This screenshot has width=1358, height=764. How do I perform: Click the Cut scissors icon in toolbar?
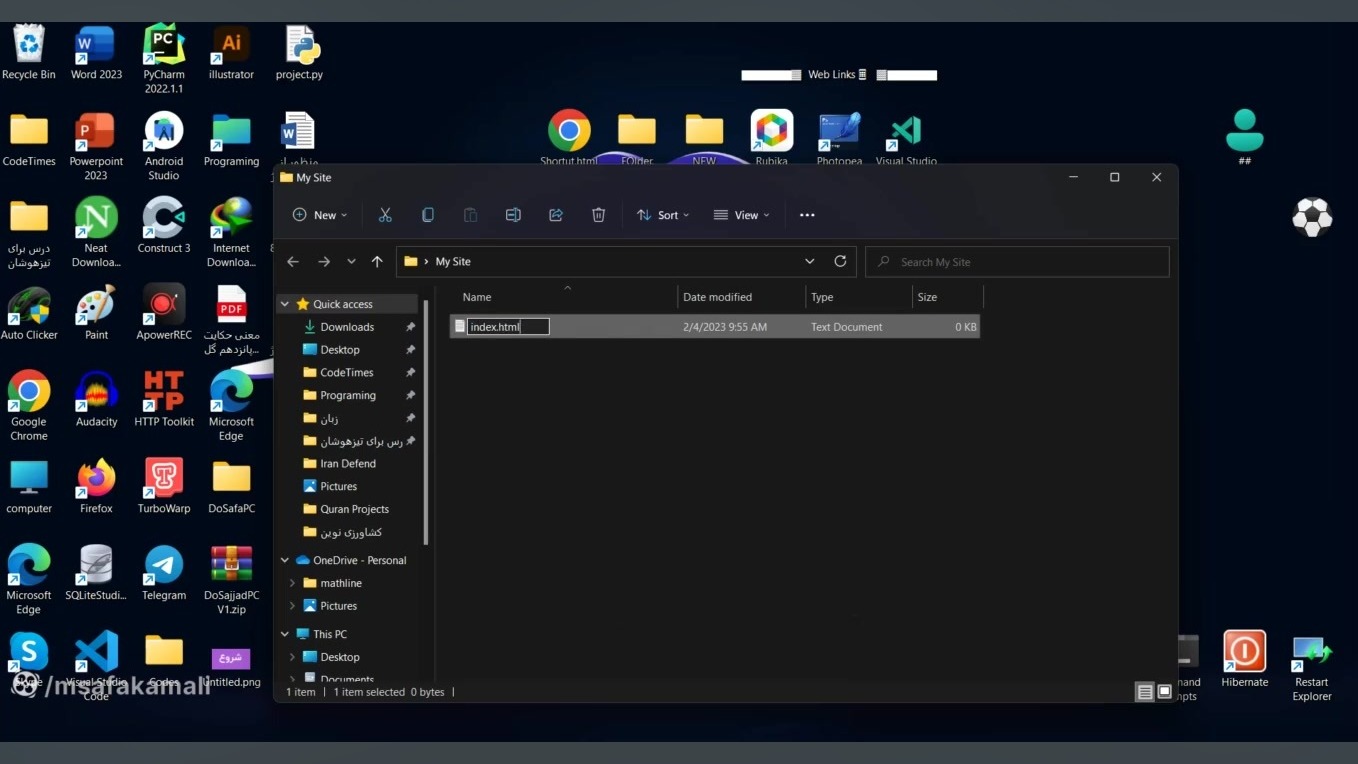click(x=385, y=215)
